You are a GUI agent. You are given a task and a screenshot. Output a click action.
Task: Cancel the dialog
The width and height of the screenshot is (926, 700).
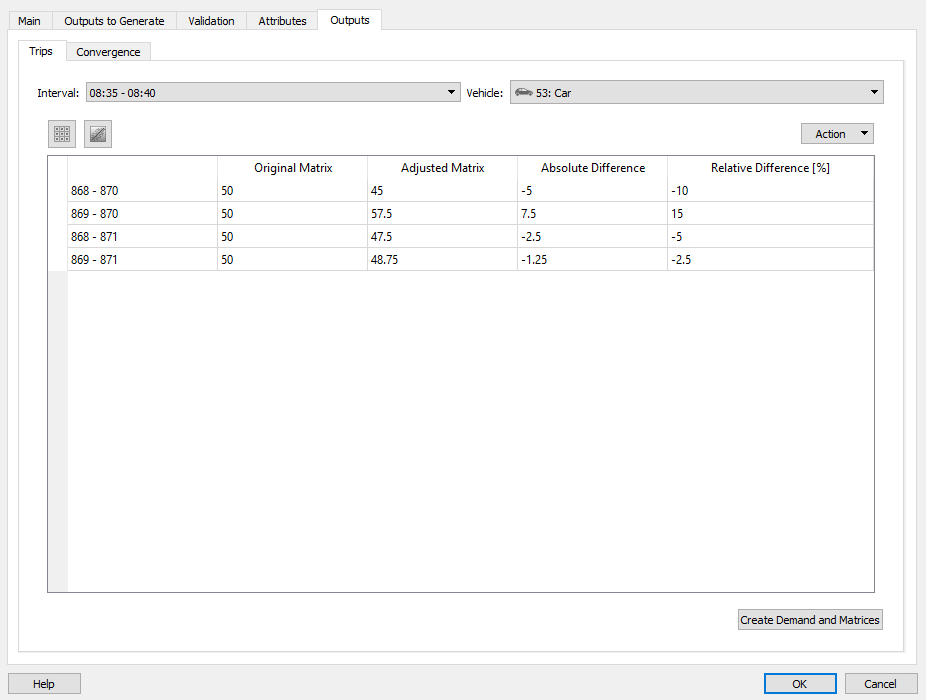pos(880,684)
